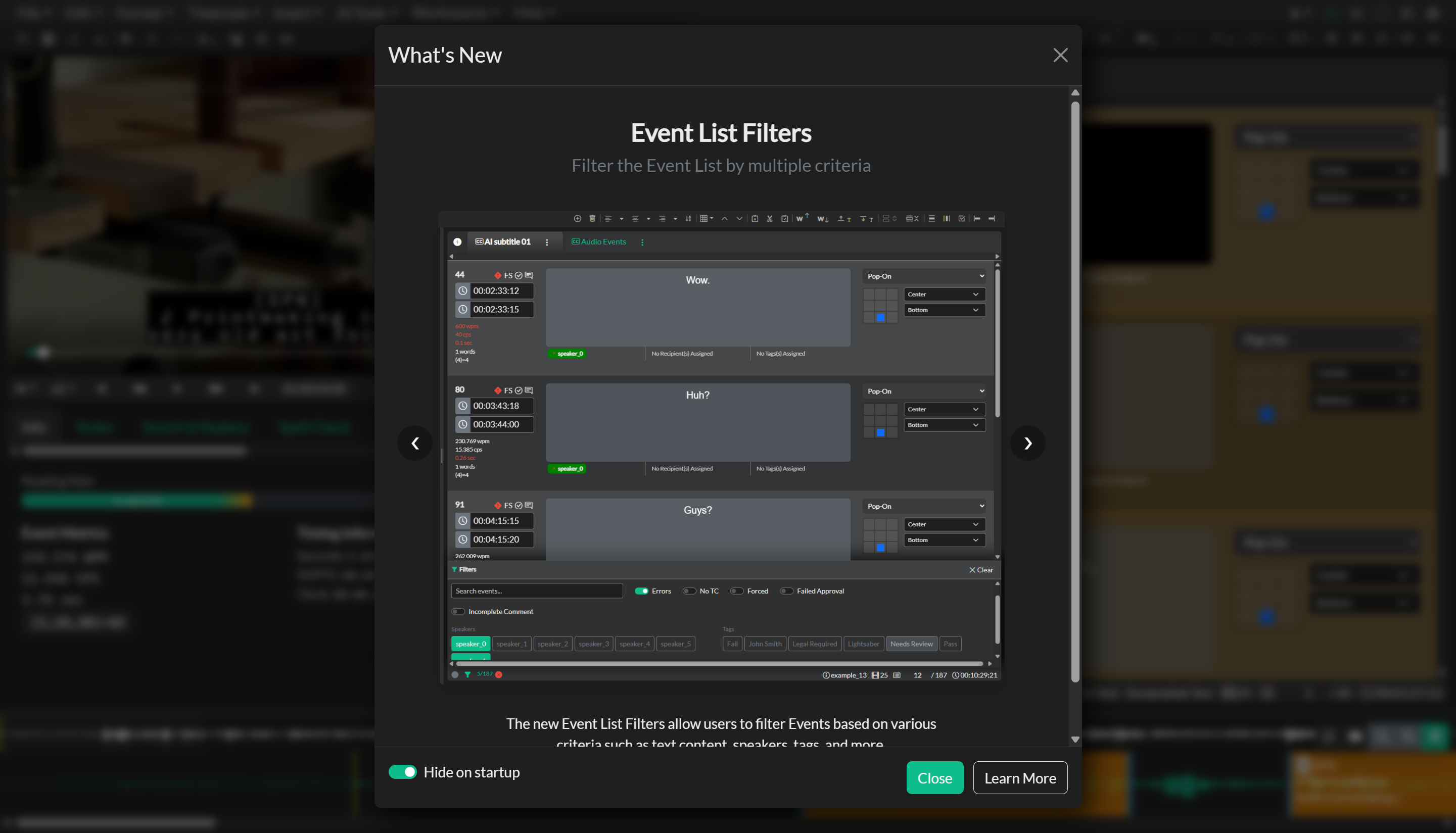Select the add new event plus icon
The image size is (1456, 833).
(x=578, y=219)
